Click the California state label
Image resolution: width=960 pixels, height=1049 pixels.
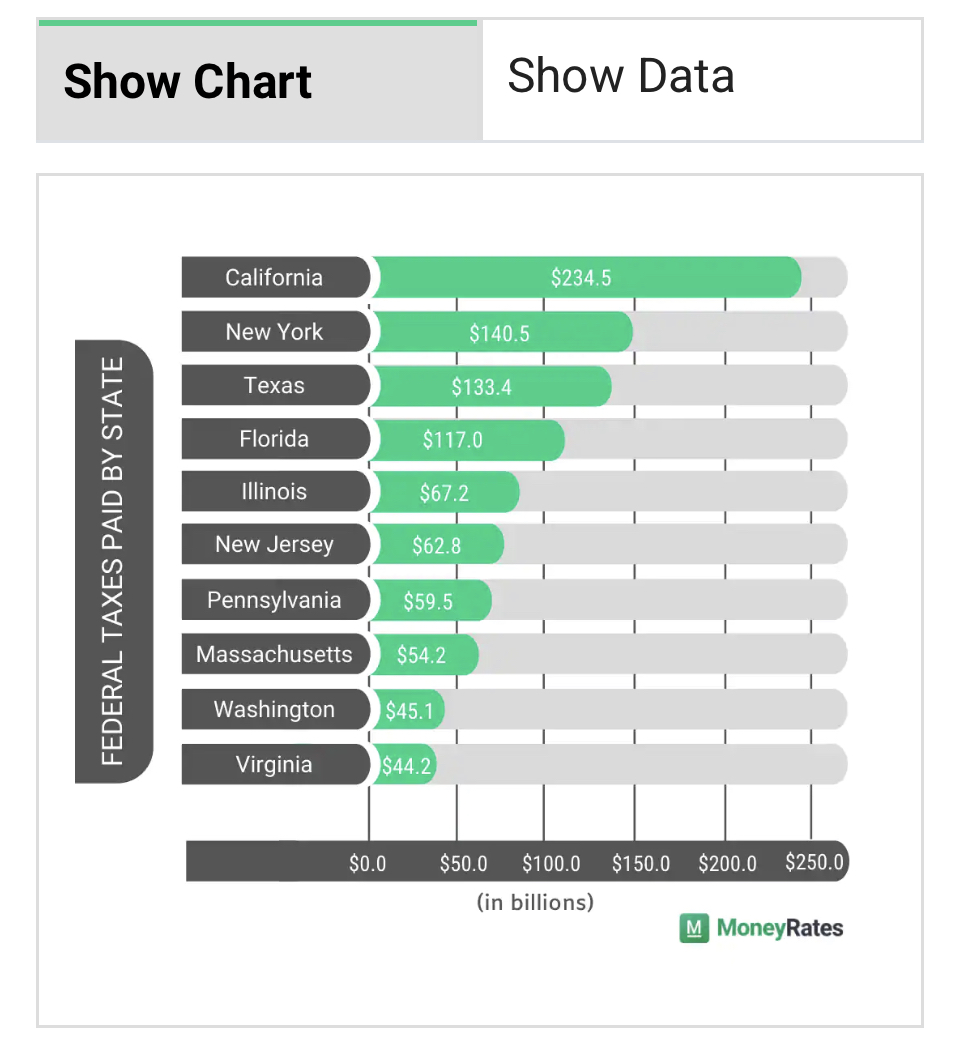(275, 278)
